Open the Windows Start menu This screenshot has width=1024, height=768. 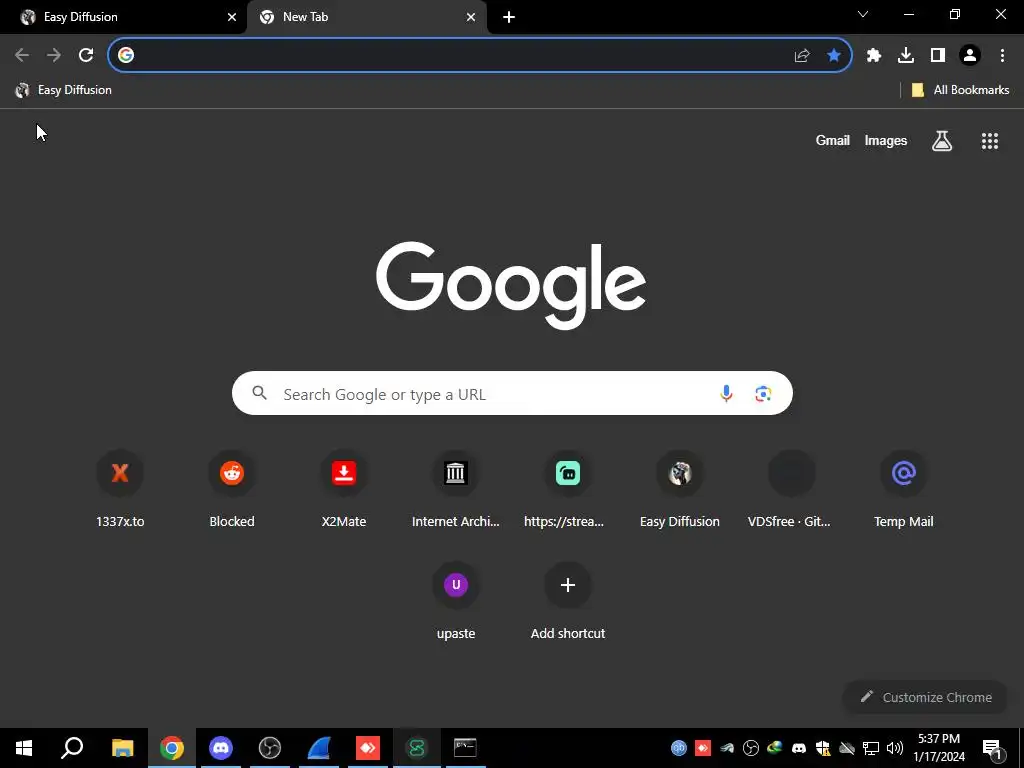[x=24, y=748]
